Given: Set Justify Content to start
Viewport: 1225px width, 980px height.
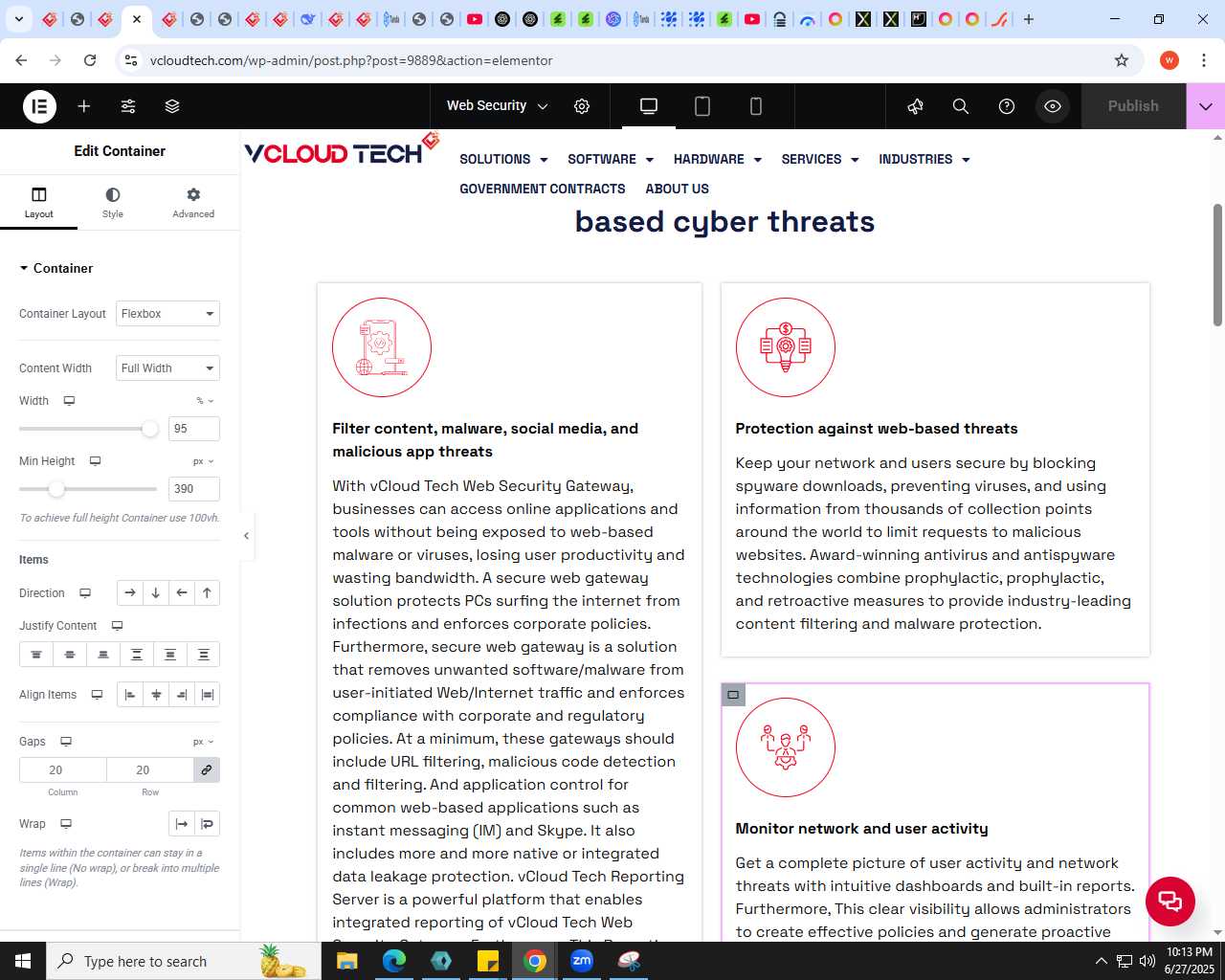Looking at the screenshot, I should tap(36, 655).
